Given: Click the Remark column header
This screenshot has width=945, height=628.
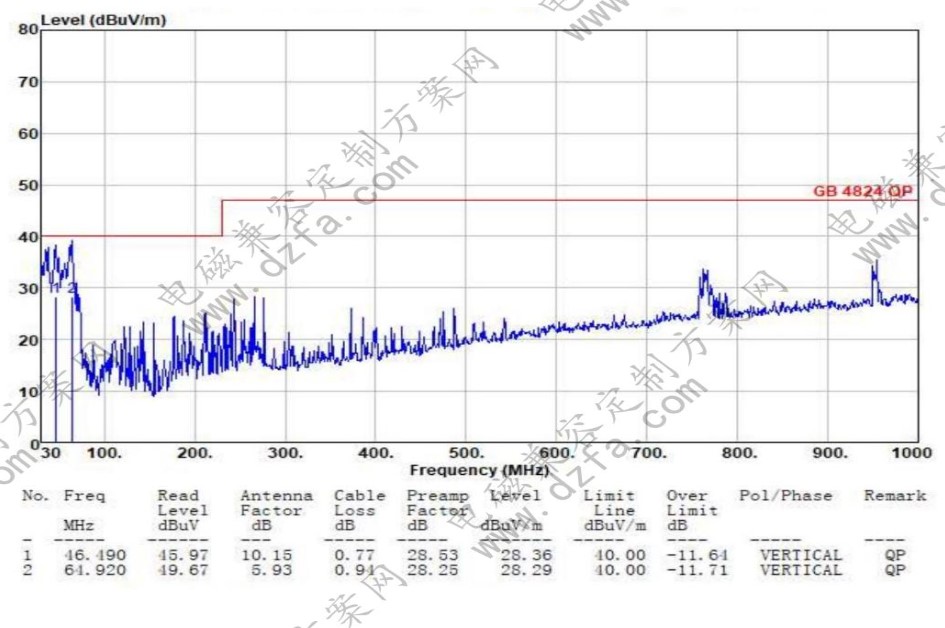Looking at the screenshot, I should pos(895,495).
